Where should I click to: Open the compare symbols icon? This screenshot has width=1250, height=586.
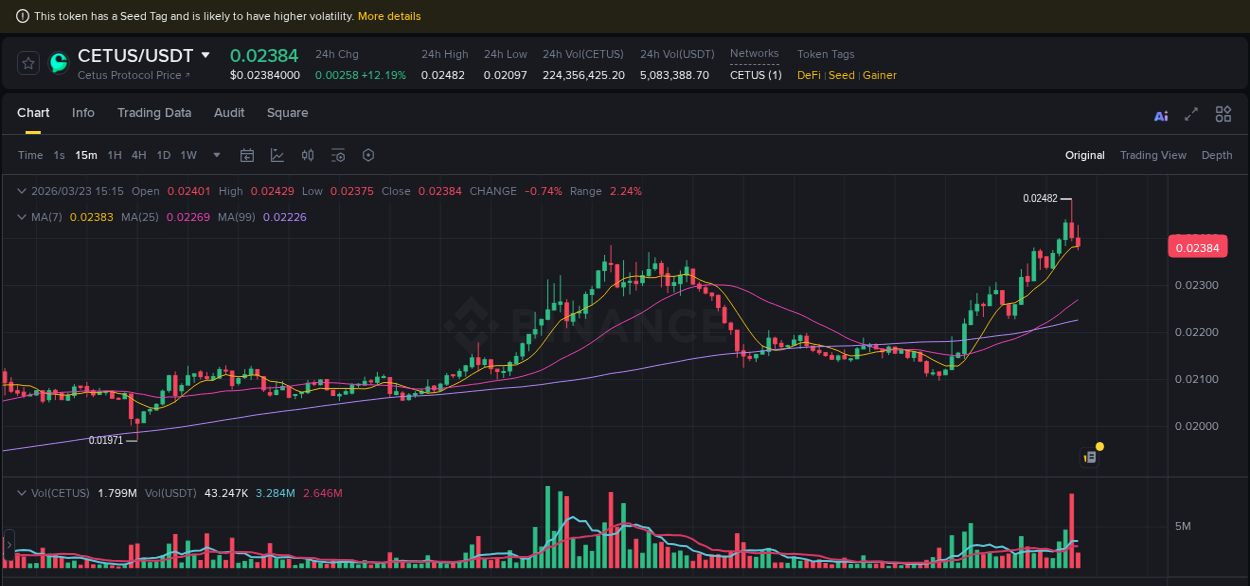pyautogui.click(x=307, y=155)
